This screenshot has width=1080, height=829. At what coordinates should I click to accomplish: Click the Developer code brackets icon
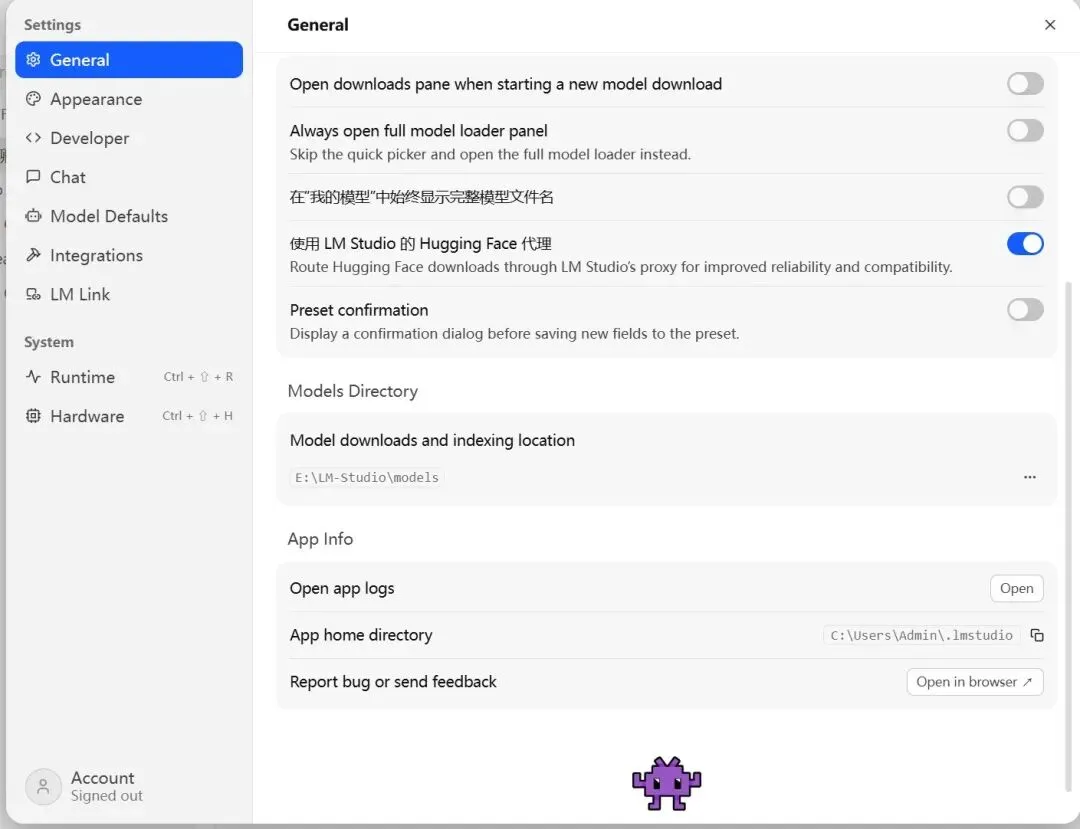click(x=34, y=138)
